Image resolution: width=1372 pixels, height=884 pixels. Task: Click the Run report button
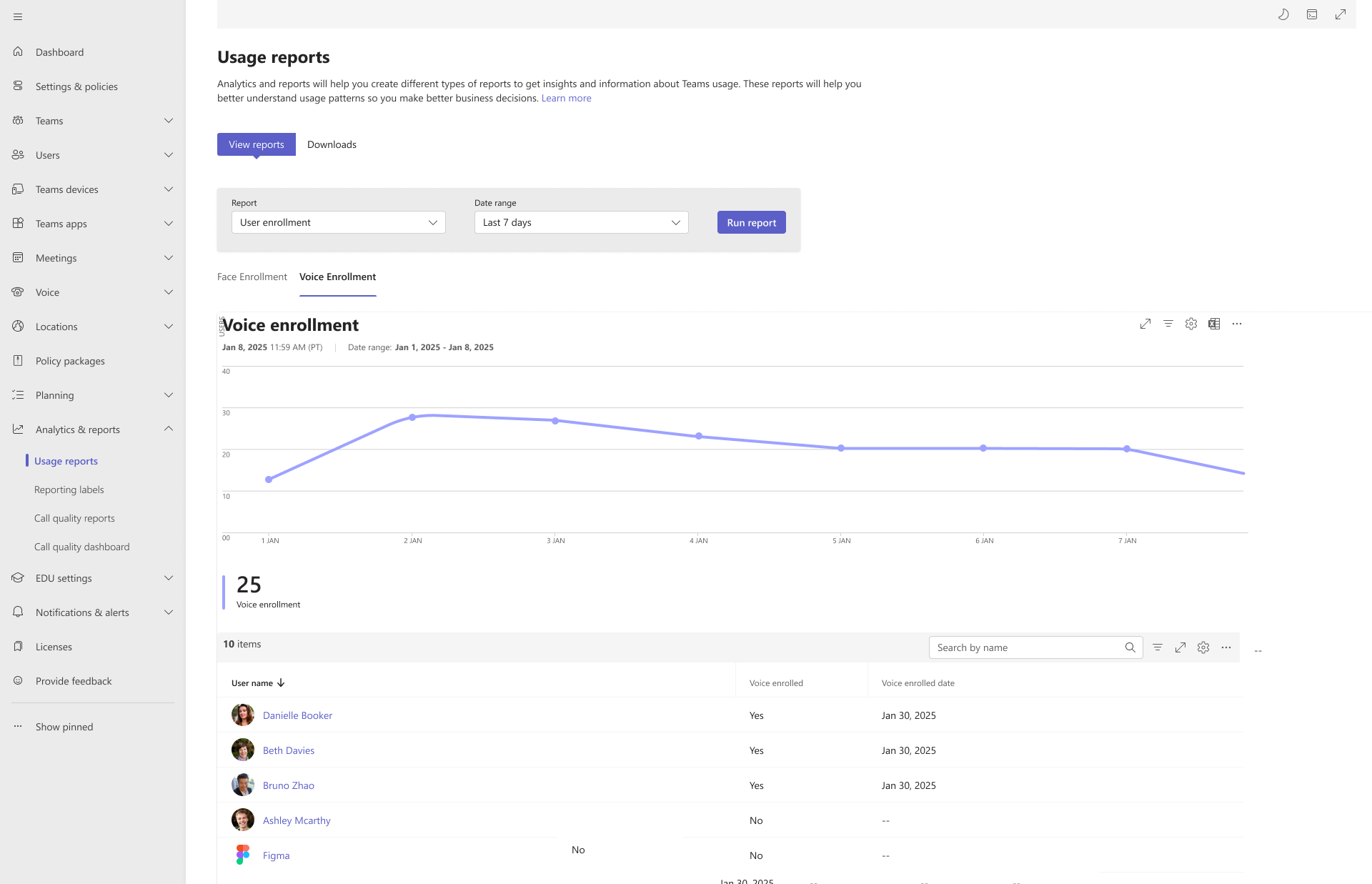752,222
